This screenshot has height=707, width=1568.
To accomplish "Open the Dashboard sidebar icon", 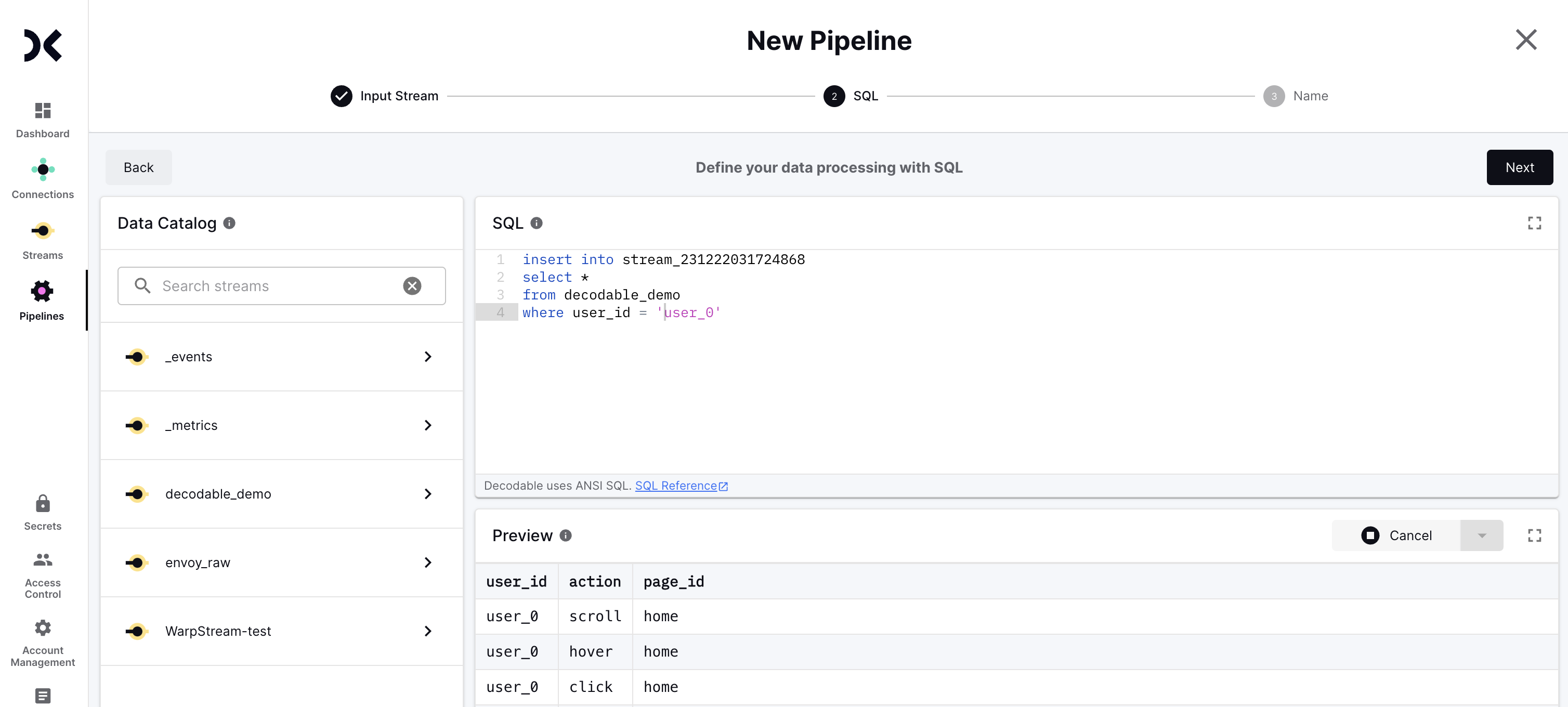I will click(43, 111).
